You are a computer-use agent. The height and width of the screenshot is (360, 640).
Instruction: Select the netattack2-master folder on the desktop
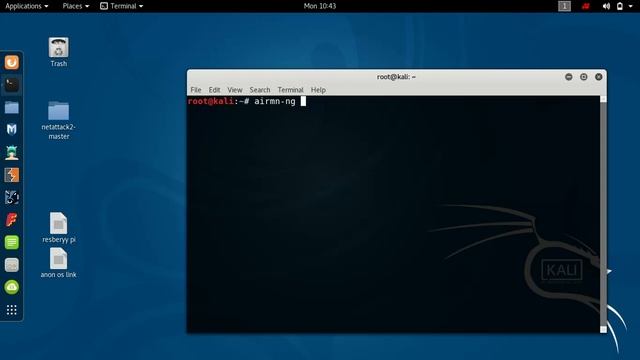pyautogui.click(x=59, y=120)
